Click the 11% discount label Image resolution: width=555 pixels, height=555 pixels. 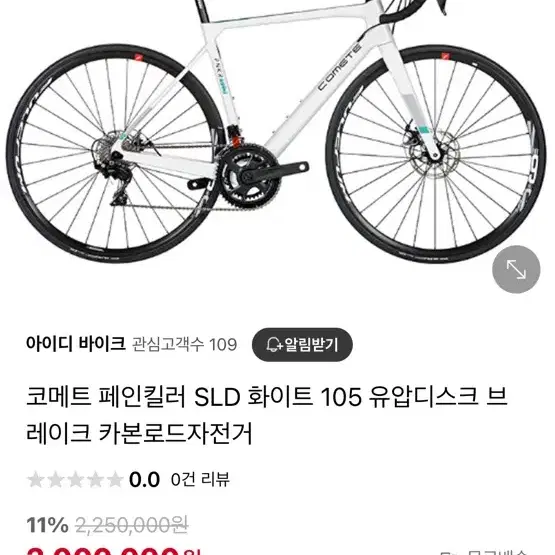pos(47,525)
